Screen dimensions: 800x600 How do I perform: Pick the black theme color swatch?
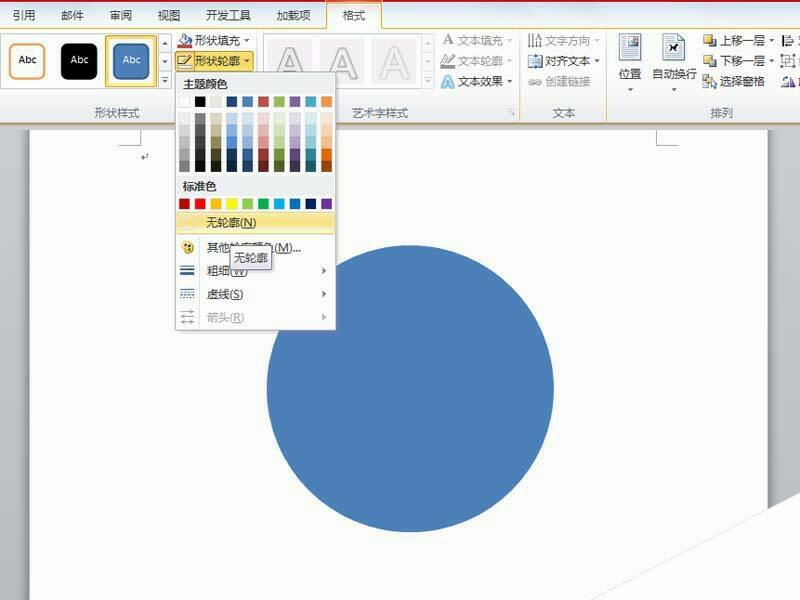(200, 102)
